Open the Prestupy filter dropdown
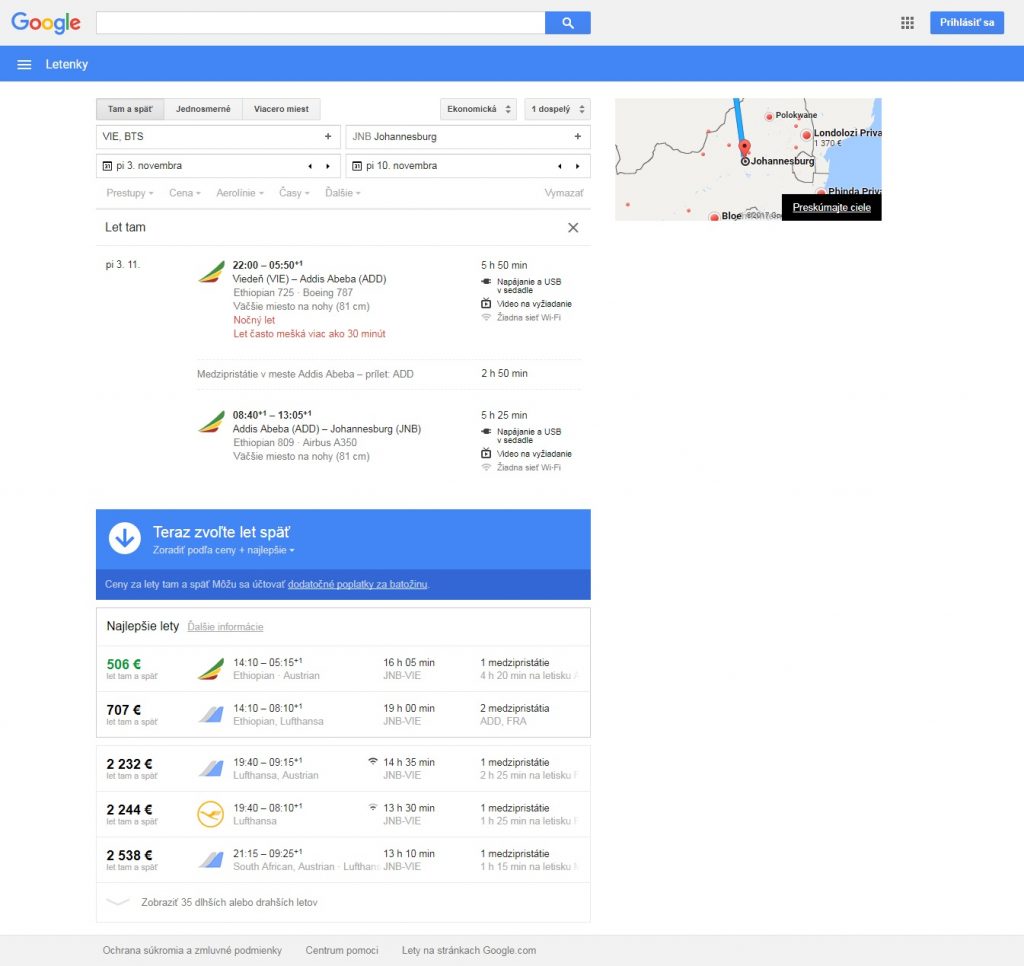Viewport: 1024px width, 966px height. coord(130,193)
